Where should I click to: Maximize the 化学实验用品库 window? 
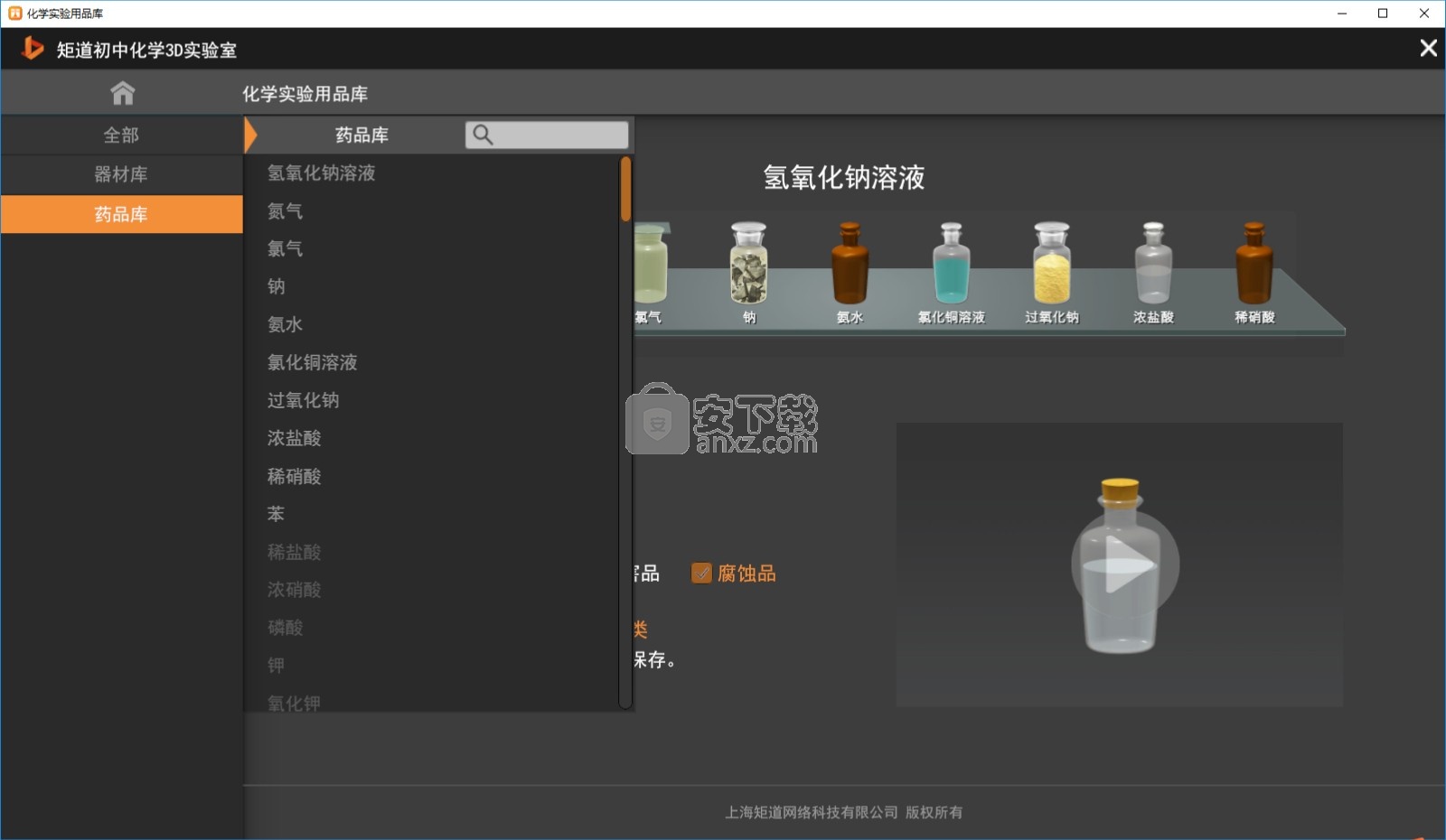(1383, 14)
